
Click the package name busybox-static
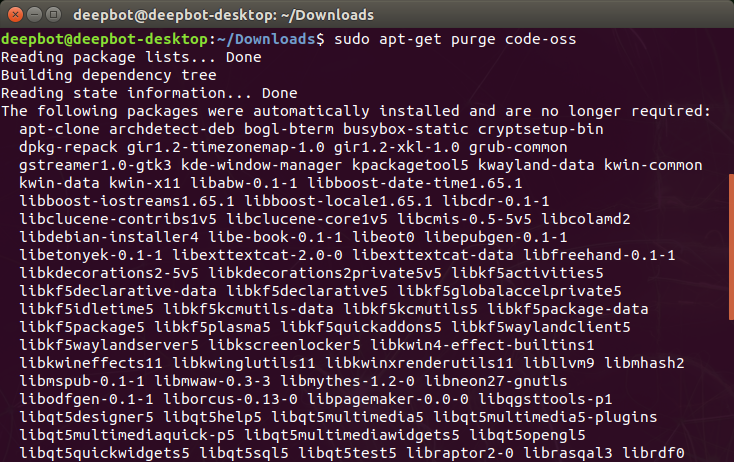tap(405, 129)
